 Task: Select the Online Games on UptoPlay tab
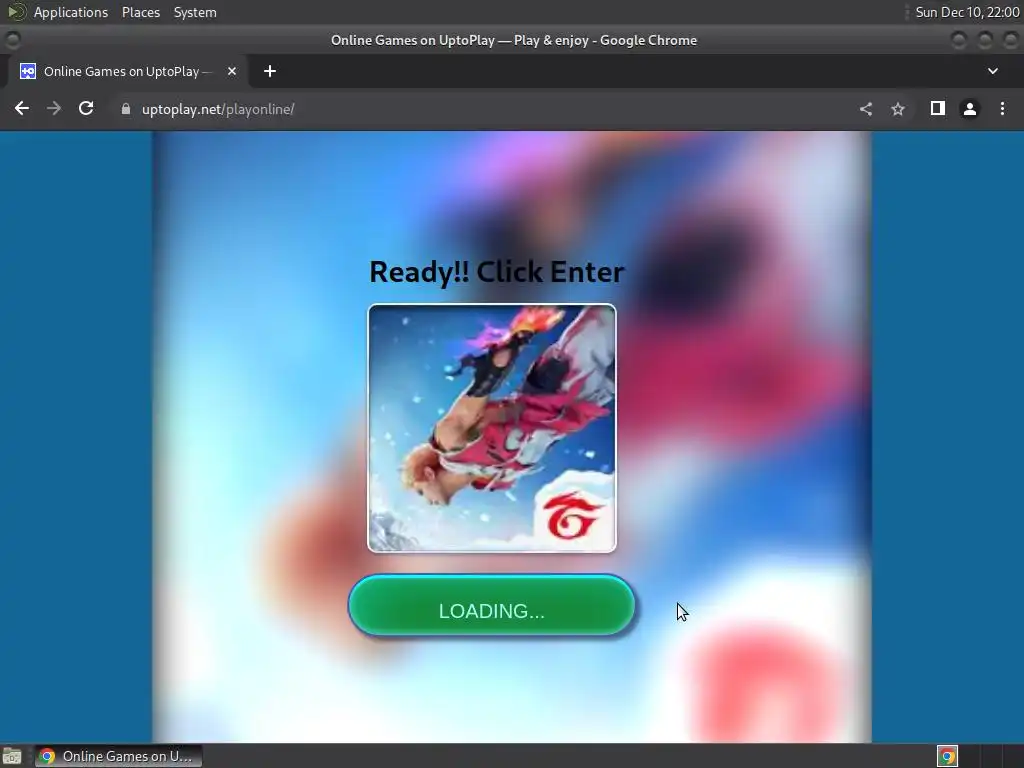click(x=128, y=71)
